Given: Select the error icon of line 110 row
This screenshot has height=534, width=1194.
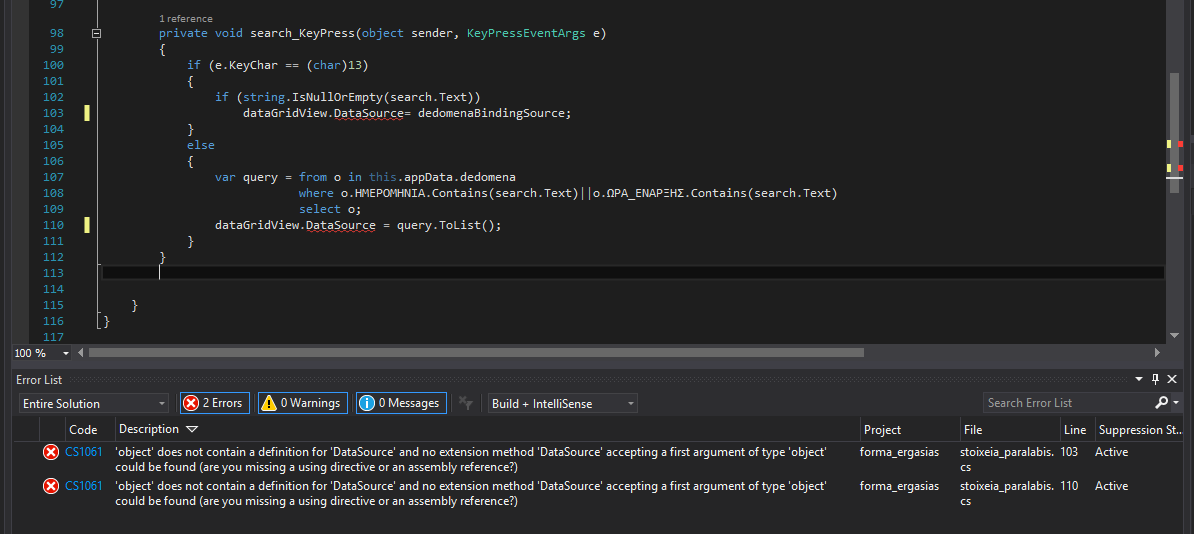Looking at the screenshot, I should point(51,486).
